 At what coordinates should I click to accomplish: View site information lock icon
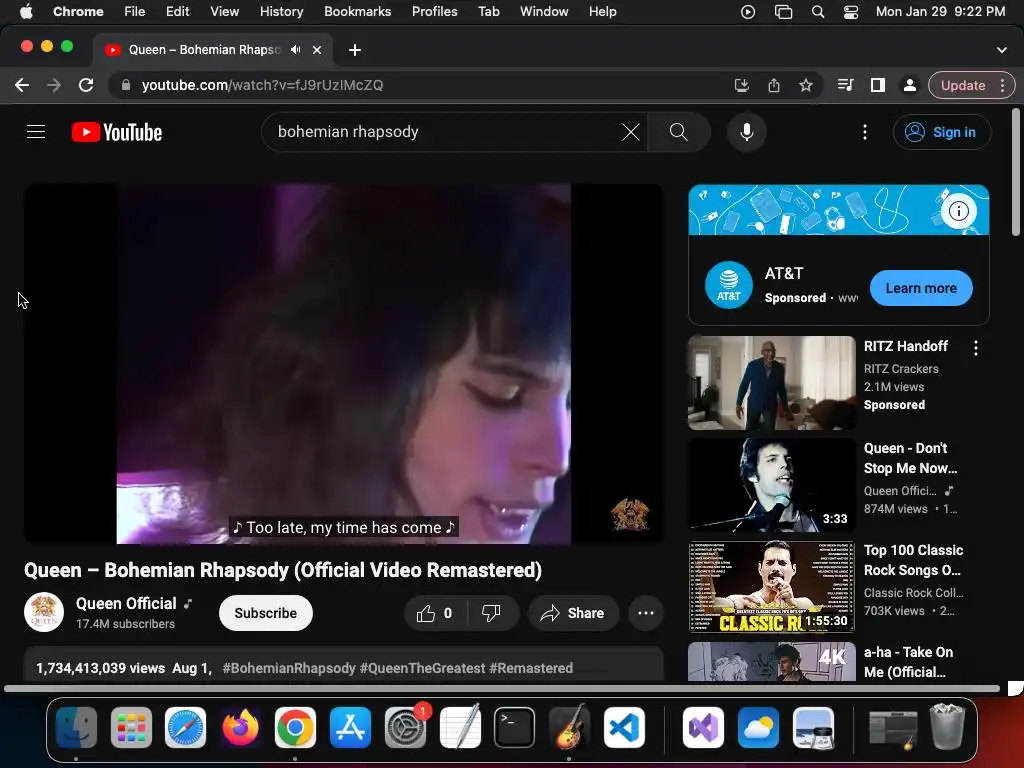pos(126,85)
